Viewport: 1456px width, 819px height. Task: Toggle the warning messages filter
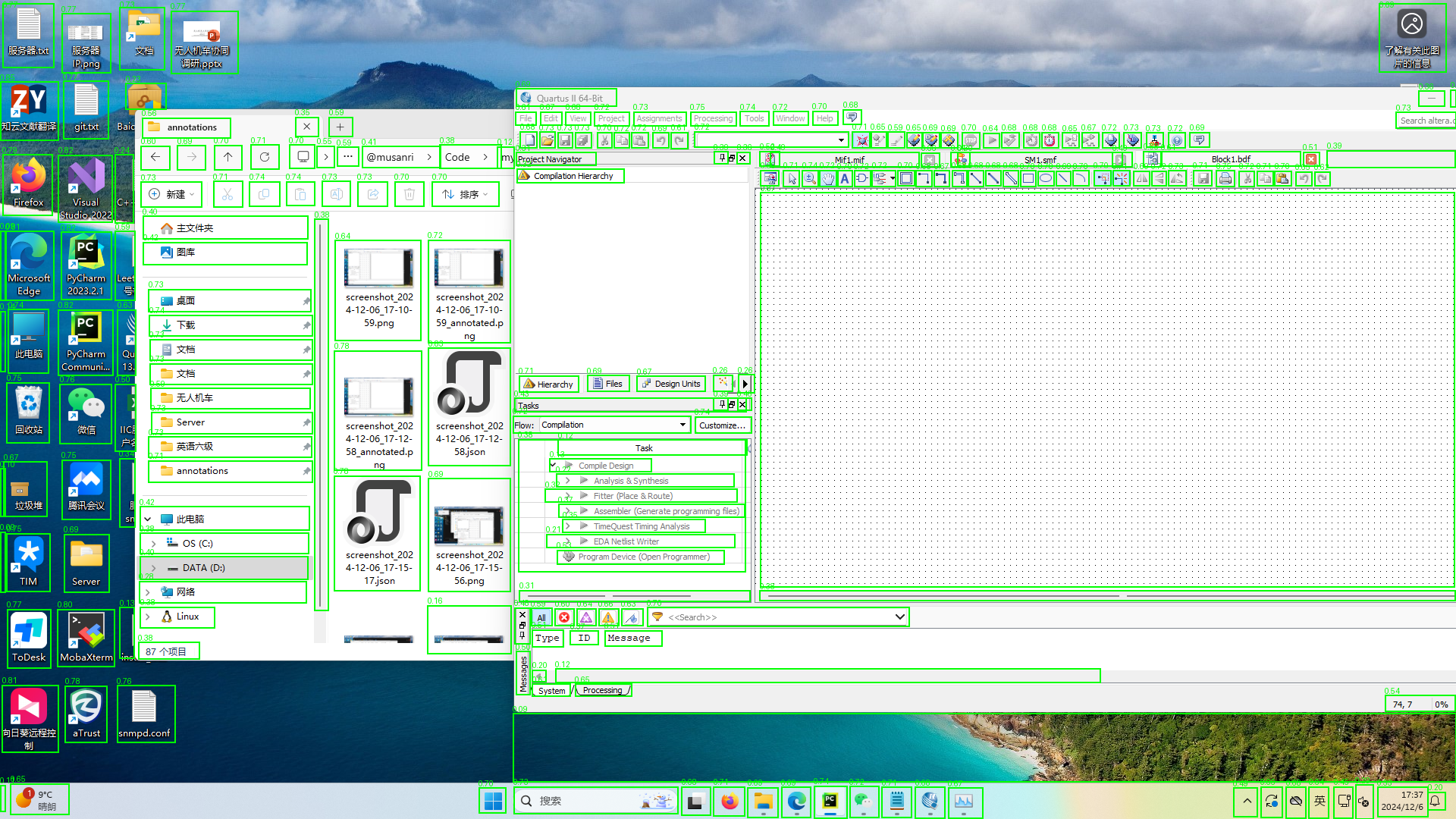coord(608,617)
